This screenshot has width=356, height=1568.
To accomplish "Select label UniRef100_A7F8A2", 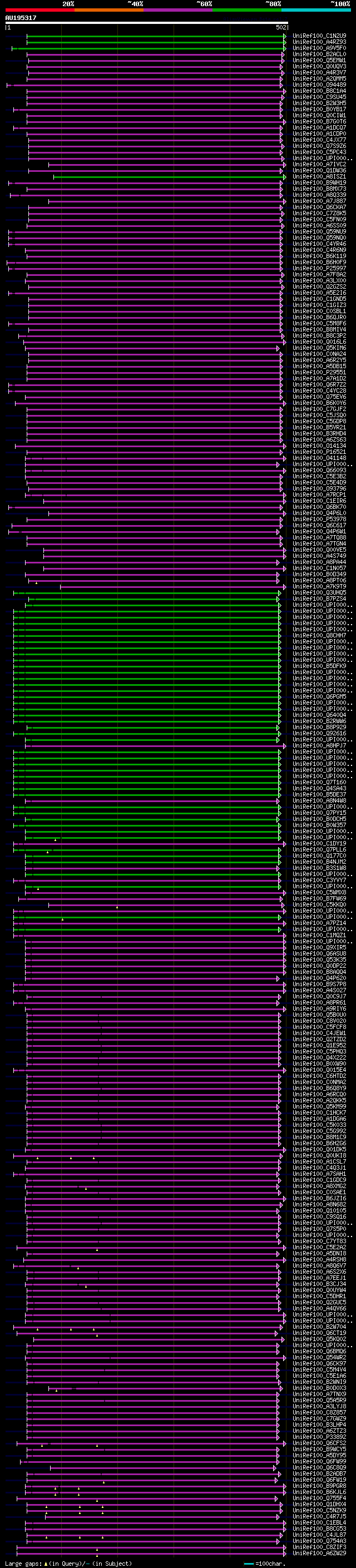I will (x=319, y=275).
